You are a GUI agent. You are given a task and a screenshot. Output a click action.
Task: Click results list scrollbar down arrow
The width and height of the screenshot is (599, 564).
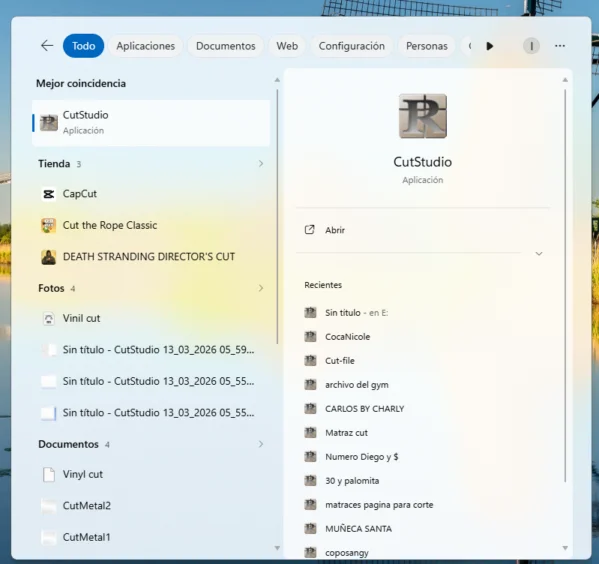point(277,548)
